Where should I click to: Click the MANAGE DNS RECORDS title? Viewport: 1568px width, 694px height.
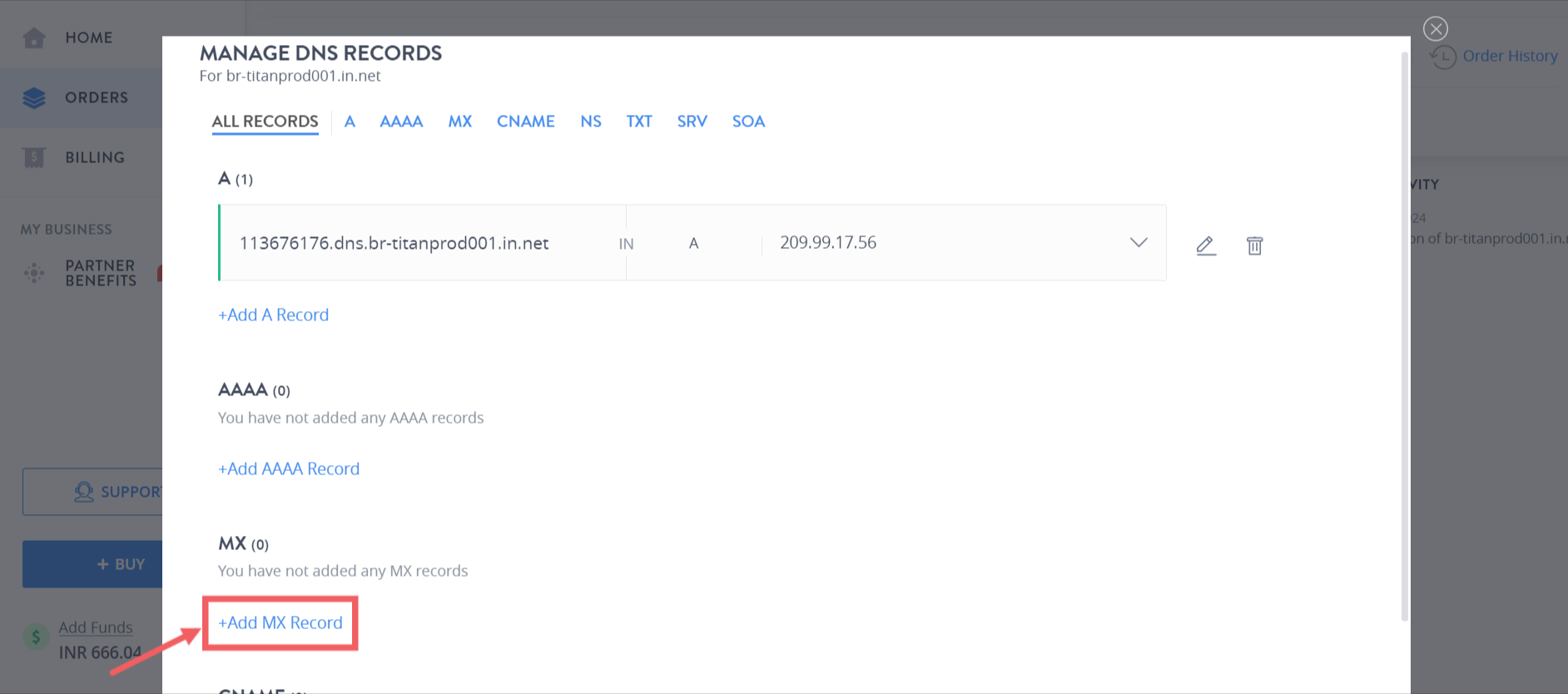(320, 52)
